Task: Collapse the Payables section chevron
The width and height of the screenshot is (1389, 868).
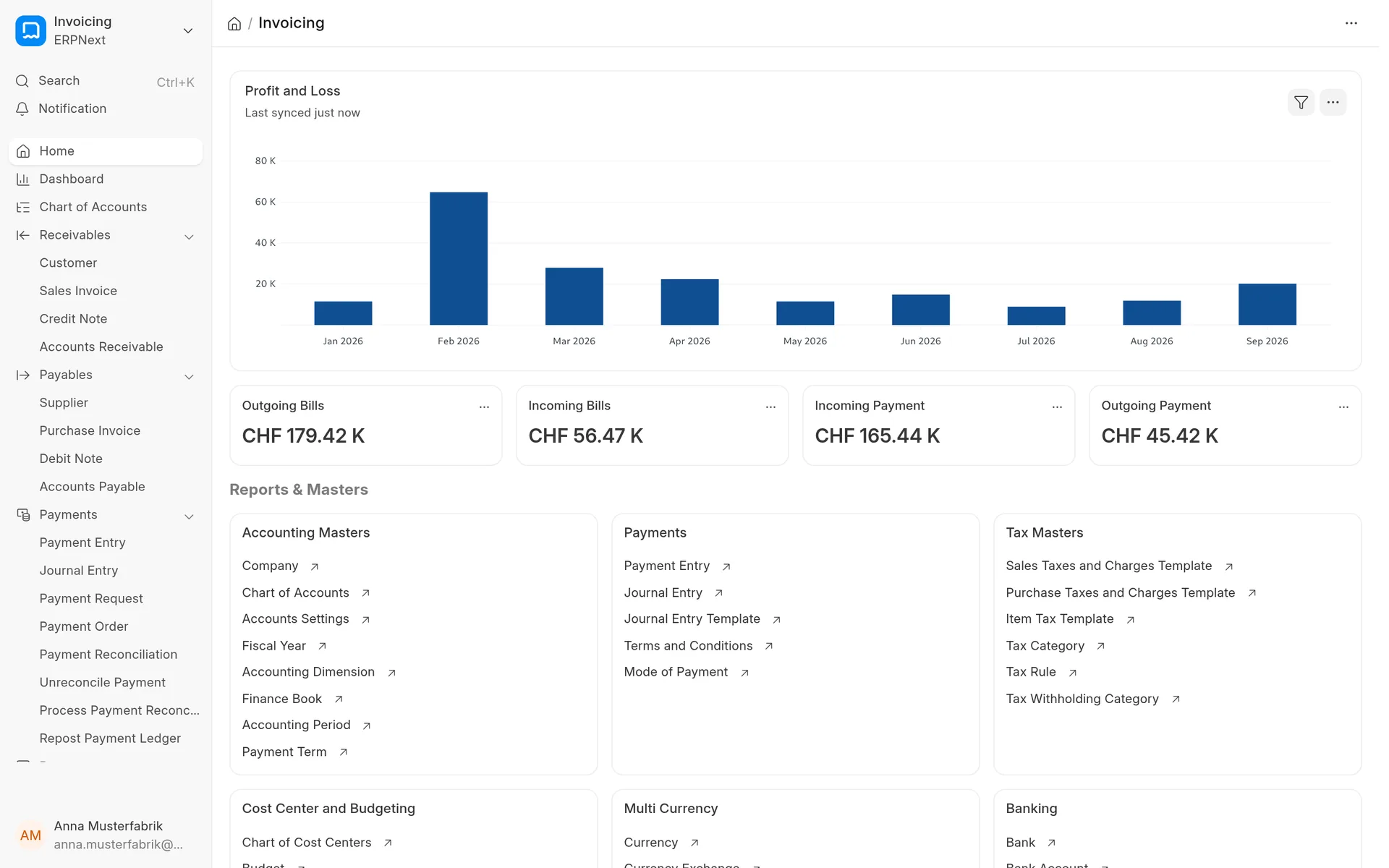Action: click(189, 376)
